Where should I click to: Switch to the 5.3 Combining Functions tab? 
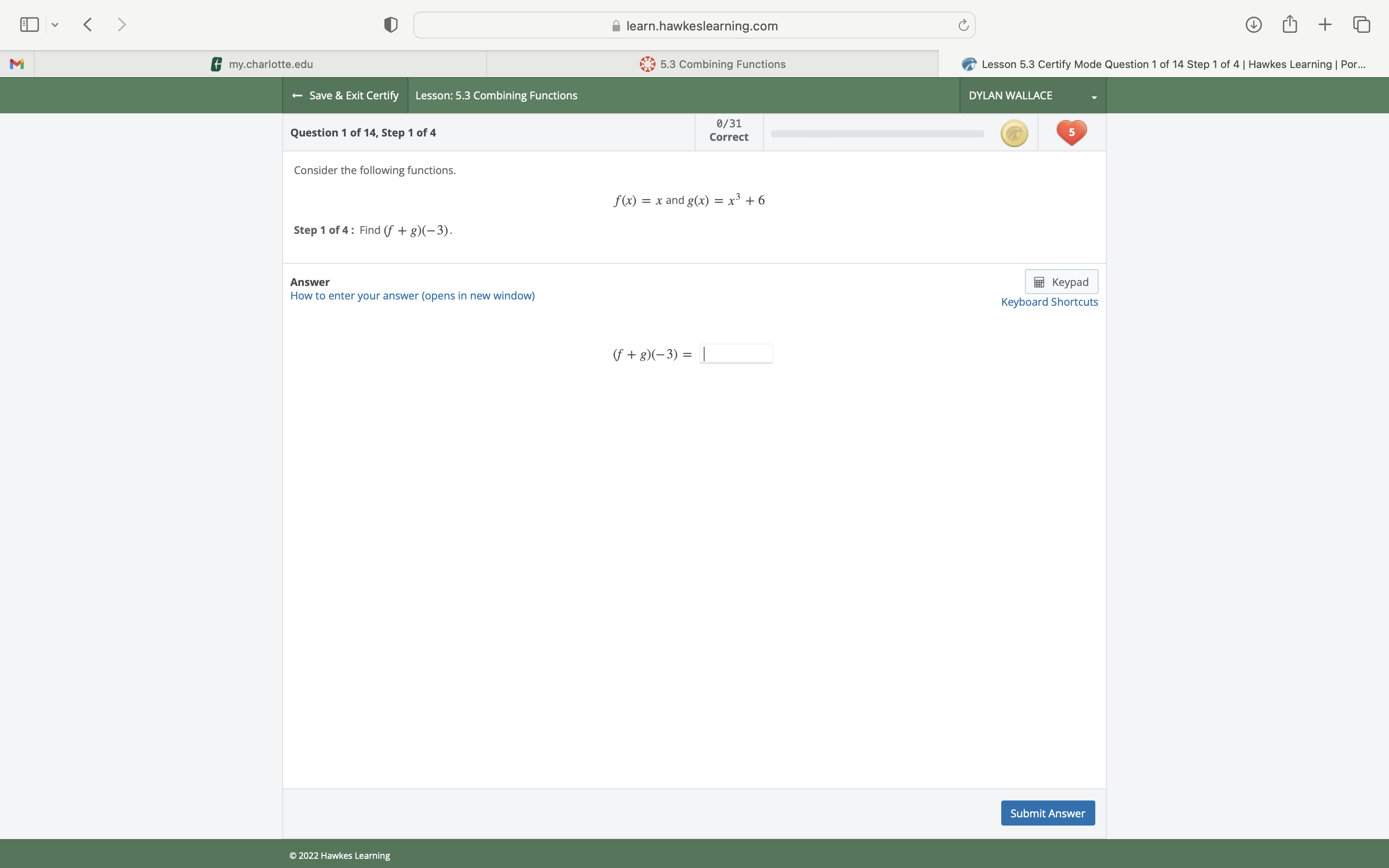712,64
